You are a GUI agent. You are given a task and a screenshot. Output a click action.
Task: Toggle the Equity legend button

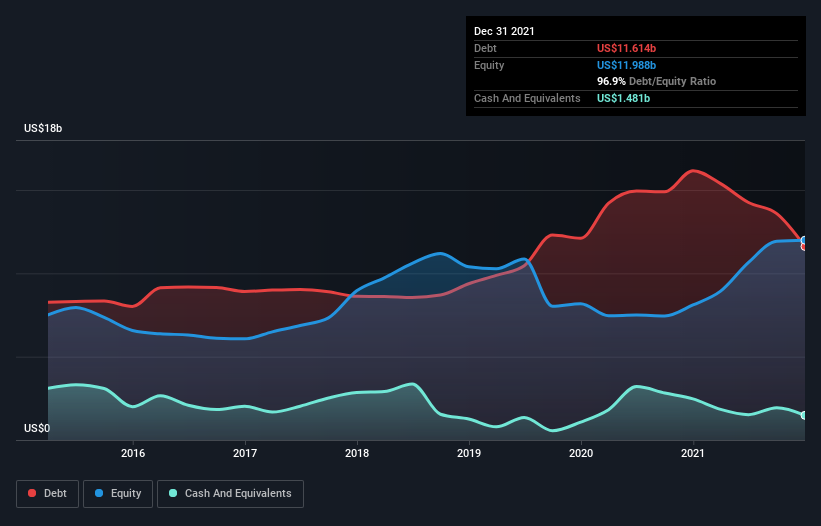point(118,494)
